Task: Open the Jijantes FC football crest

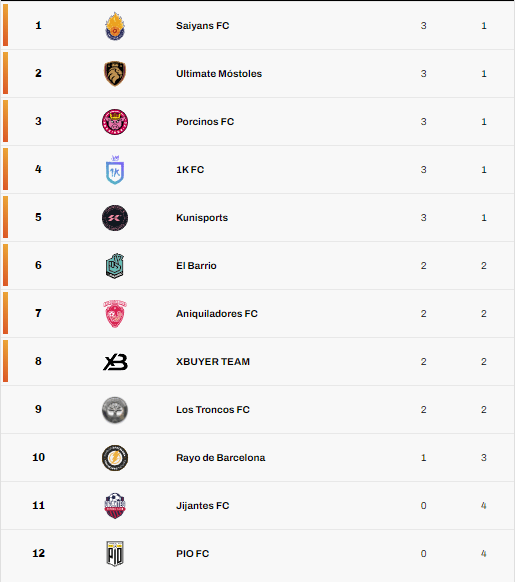Action: click(115, 506)
